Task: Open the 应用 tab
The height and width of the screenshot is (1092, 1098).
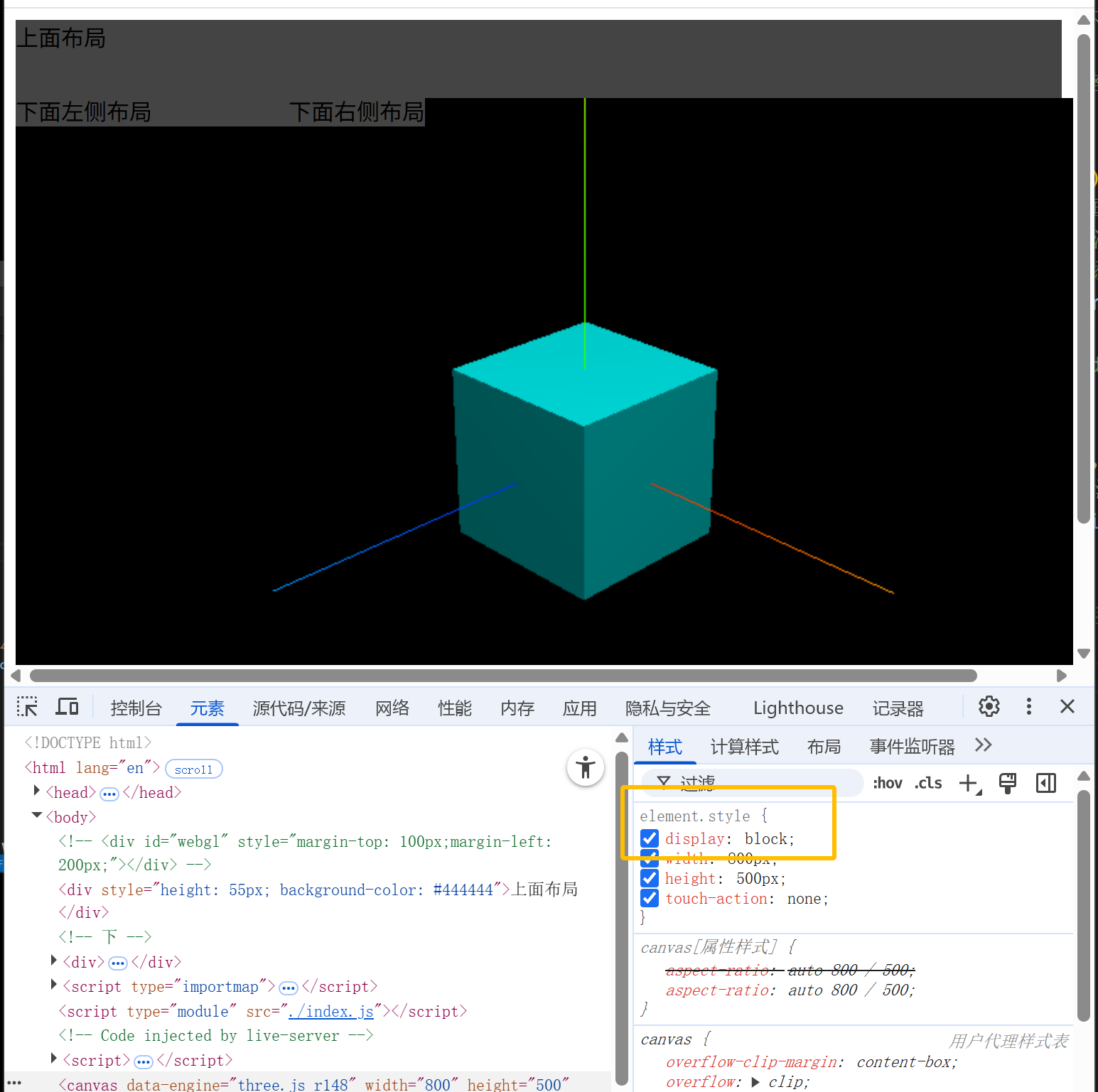Action: click(x=580, y=708)
